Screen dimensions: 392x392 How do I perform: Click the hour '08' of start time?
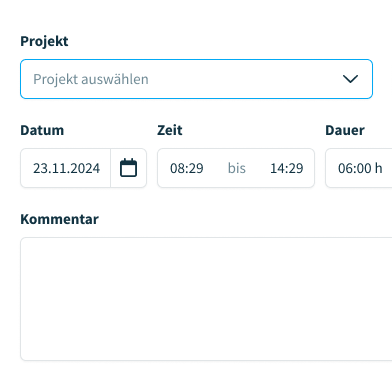coord(177,168)
